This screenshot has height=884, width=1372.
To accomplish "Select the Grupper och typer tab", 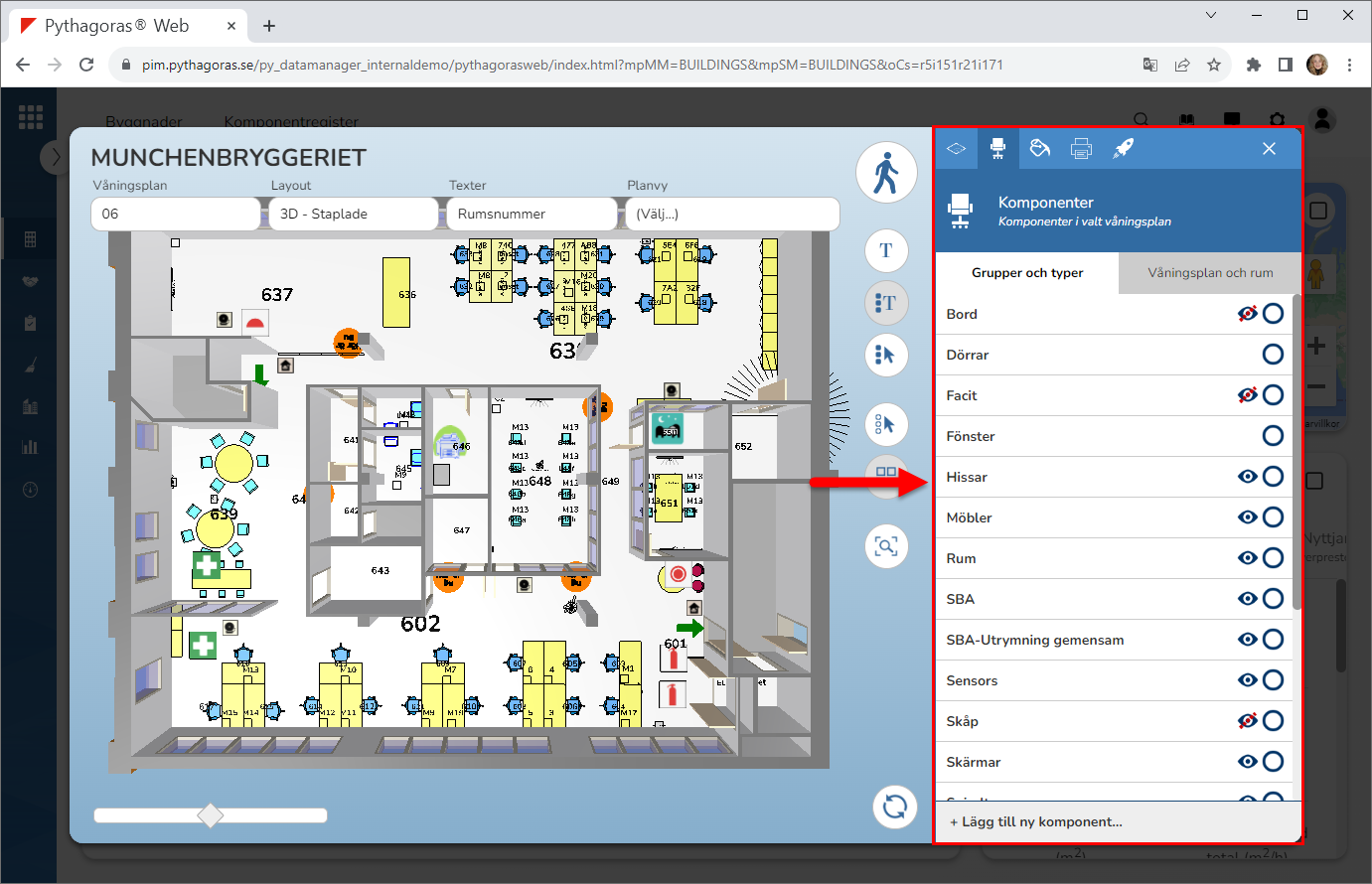I will tap(1026, 273).
